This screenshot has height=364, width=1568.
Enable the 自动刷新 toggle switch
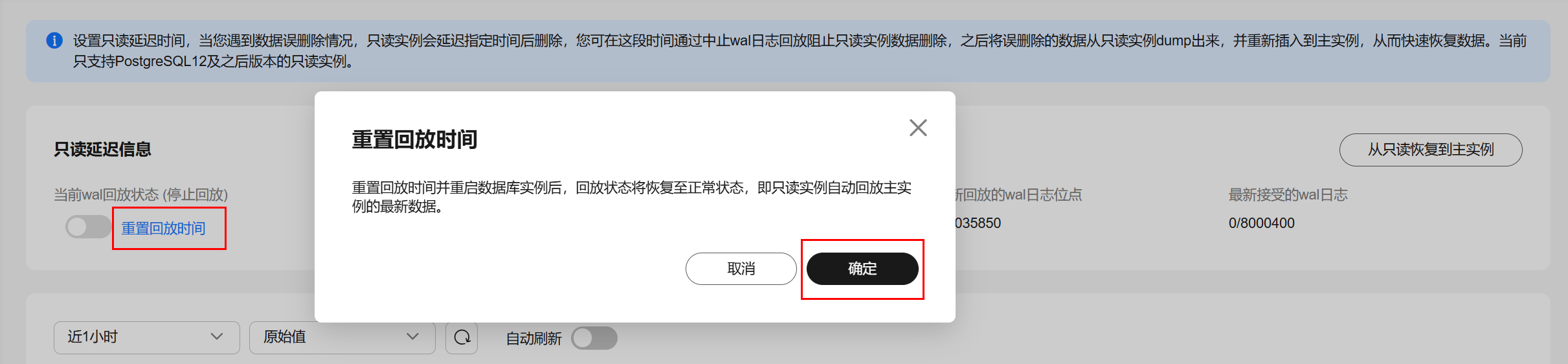tap(594, 337)
